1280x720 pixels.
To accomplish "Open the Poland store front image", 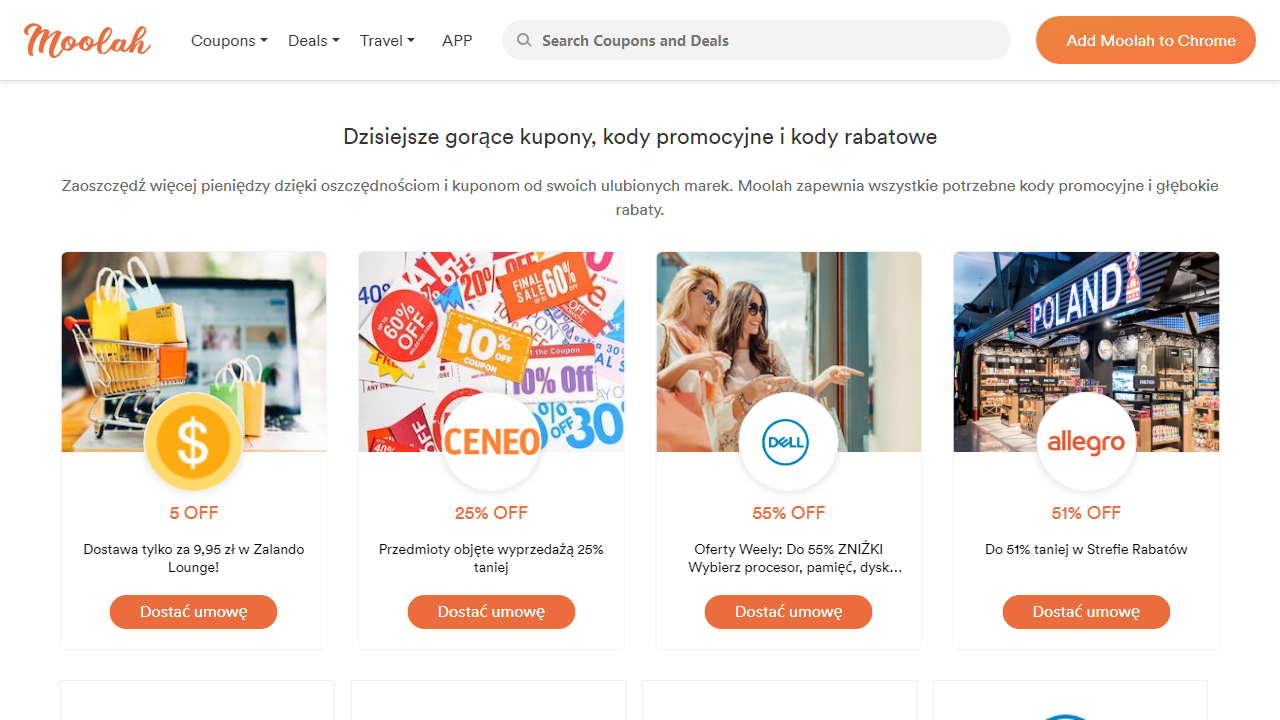I will [x=1086, y=330].
